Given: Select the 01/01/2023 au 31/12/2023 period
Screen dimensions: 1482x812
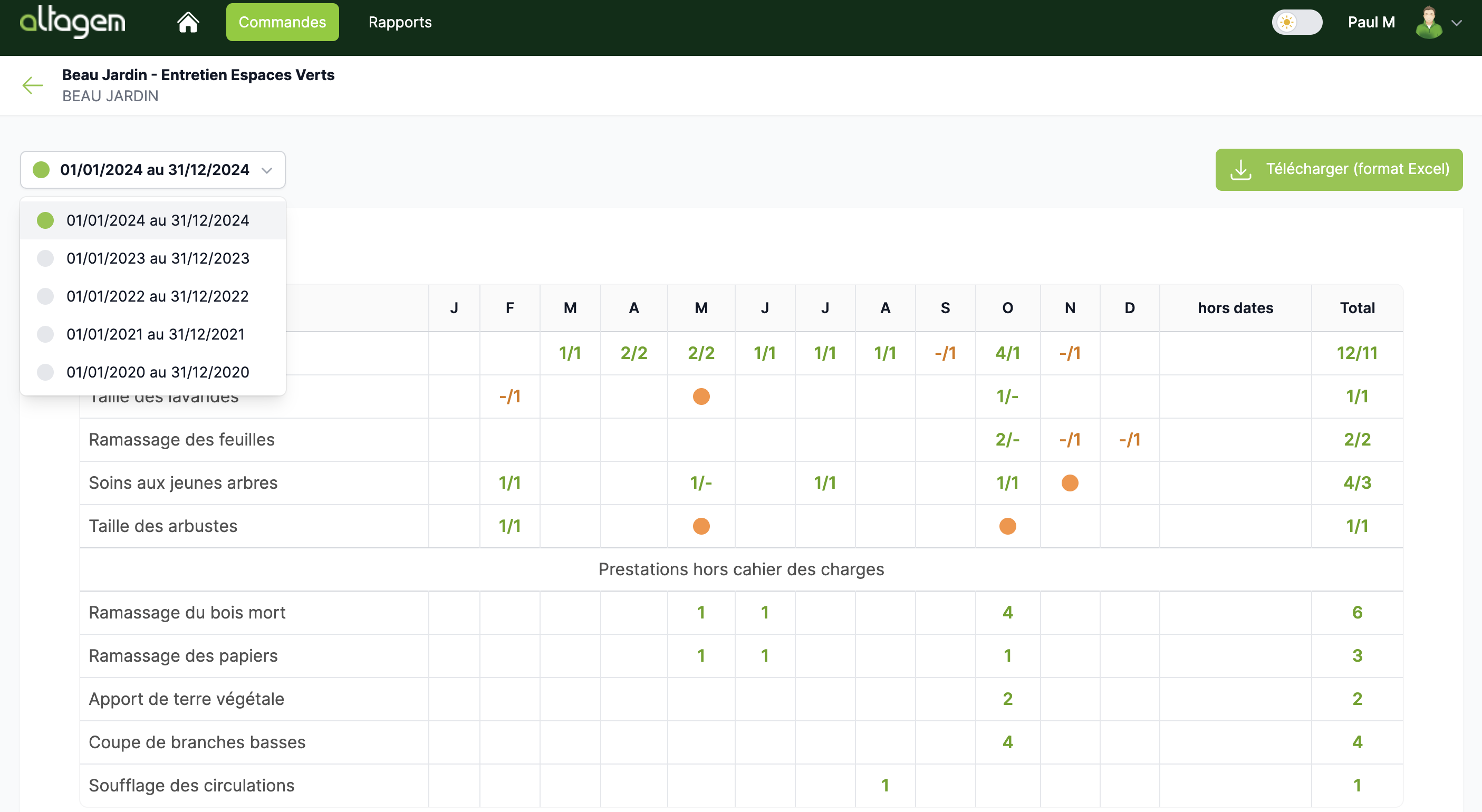Looking at the screenshot, I should coord(158,258).
